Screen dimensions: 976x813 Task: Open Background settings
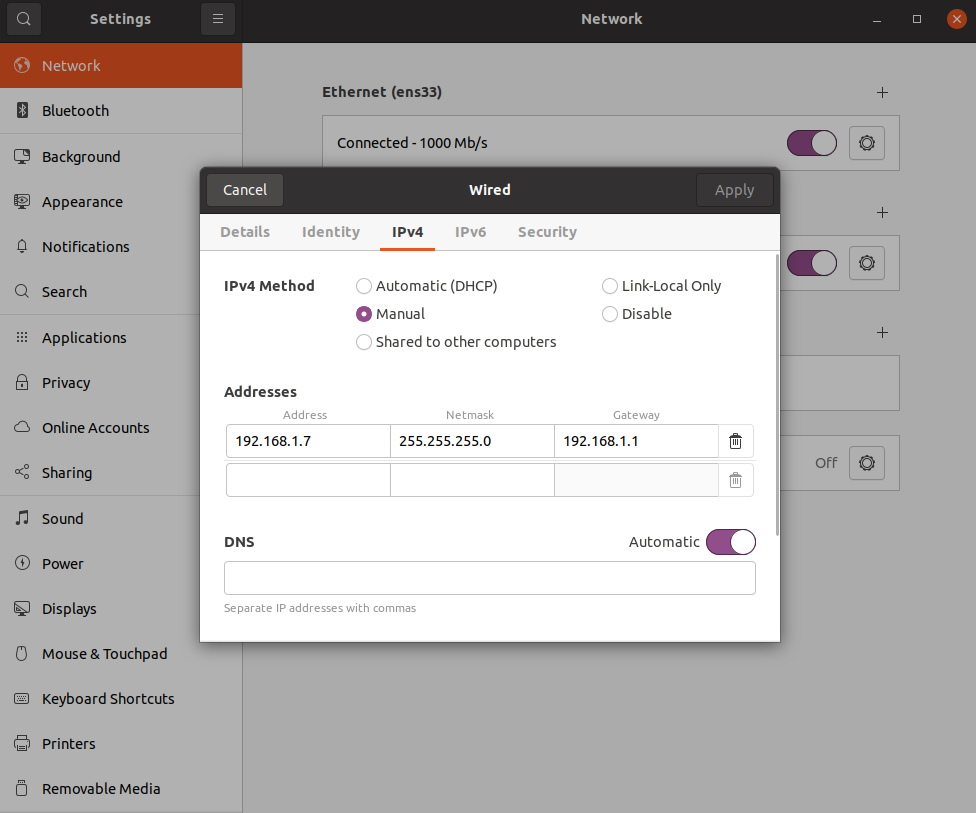click(121, 156)
